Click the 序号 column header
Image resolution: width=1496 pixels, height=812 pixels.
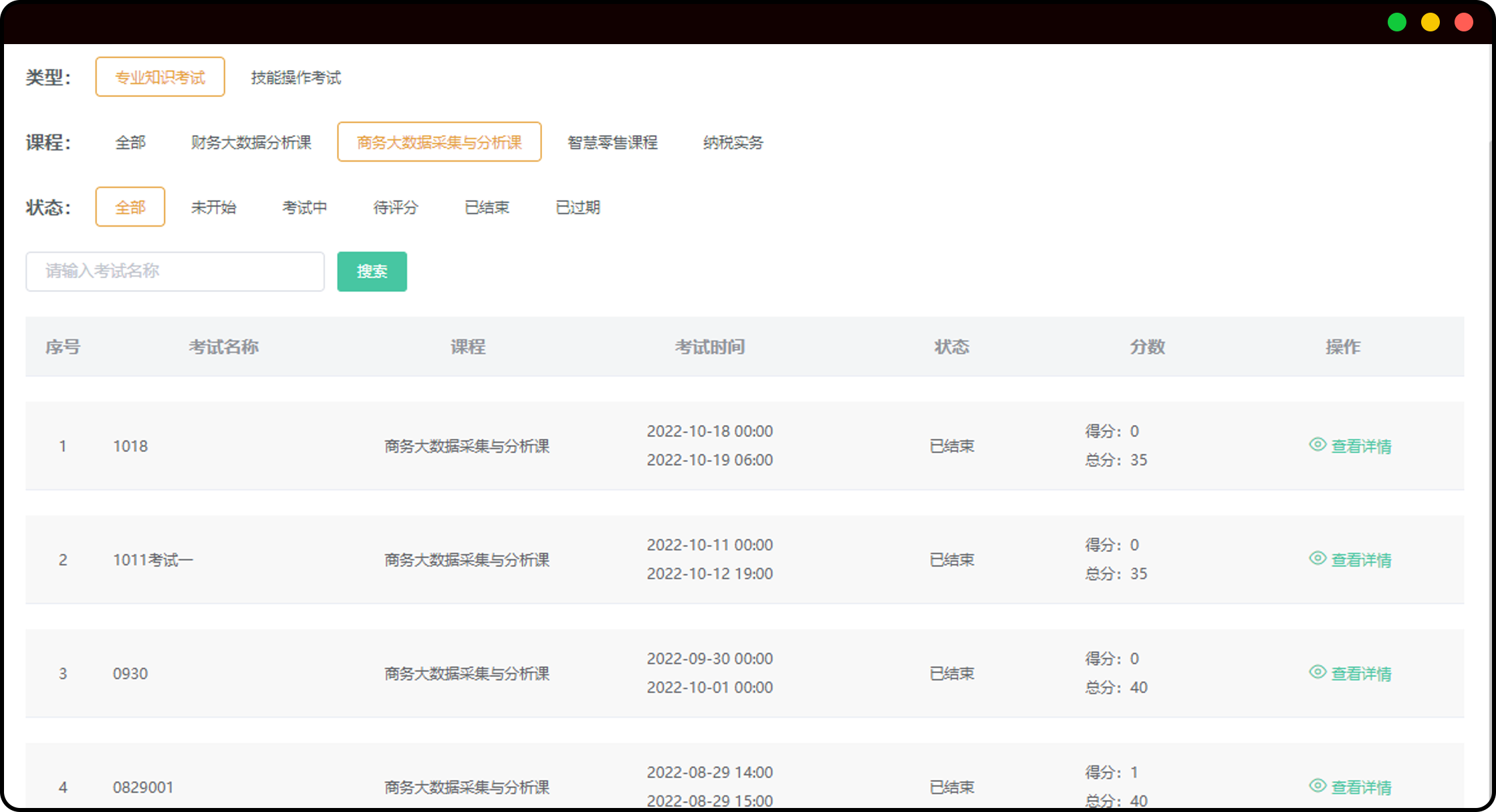pyautogui.click(x=63, y=346)
